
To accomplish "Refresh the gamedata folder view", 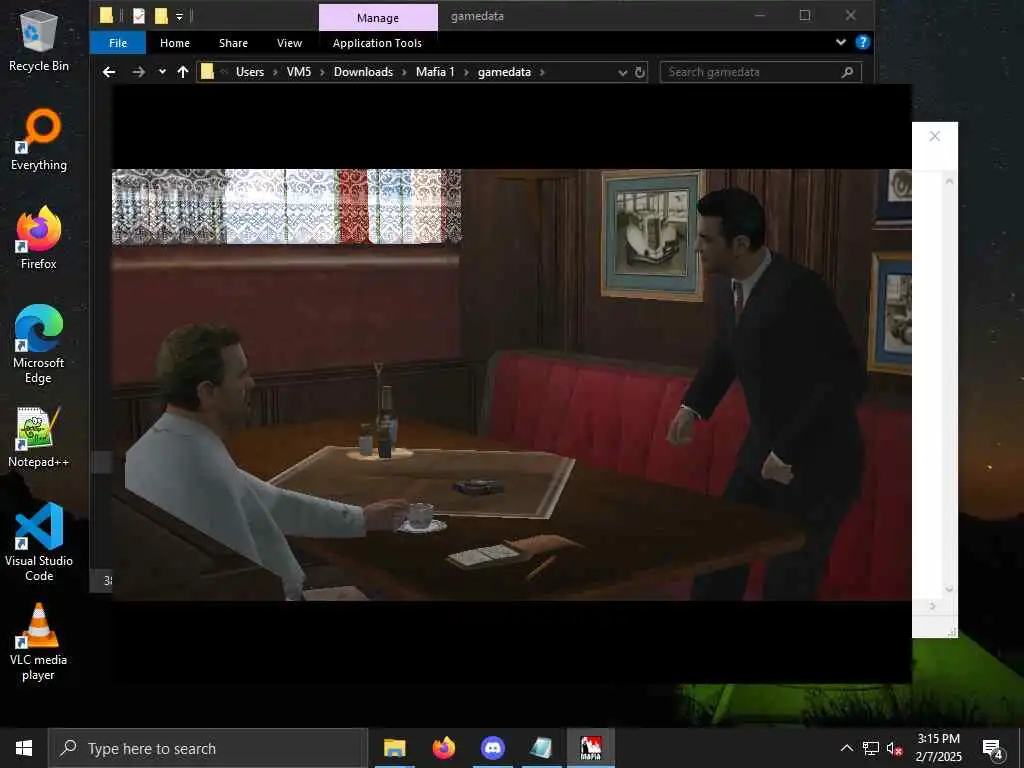I will (640, 72).
